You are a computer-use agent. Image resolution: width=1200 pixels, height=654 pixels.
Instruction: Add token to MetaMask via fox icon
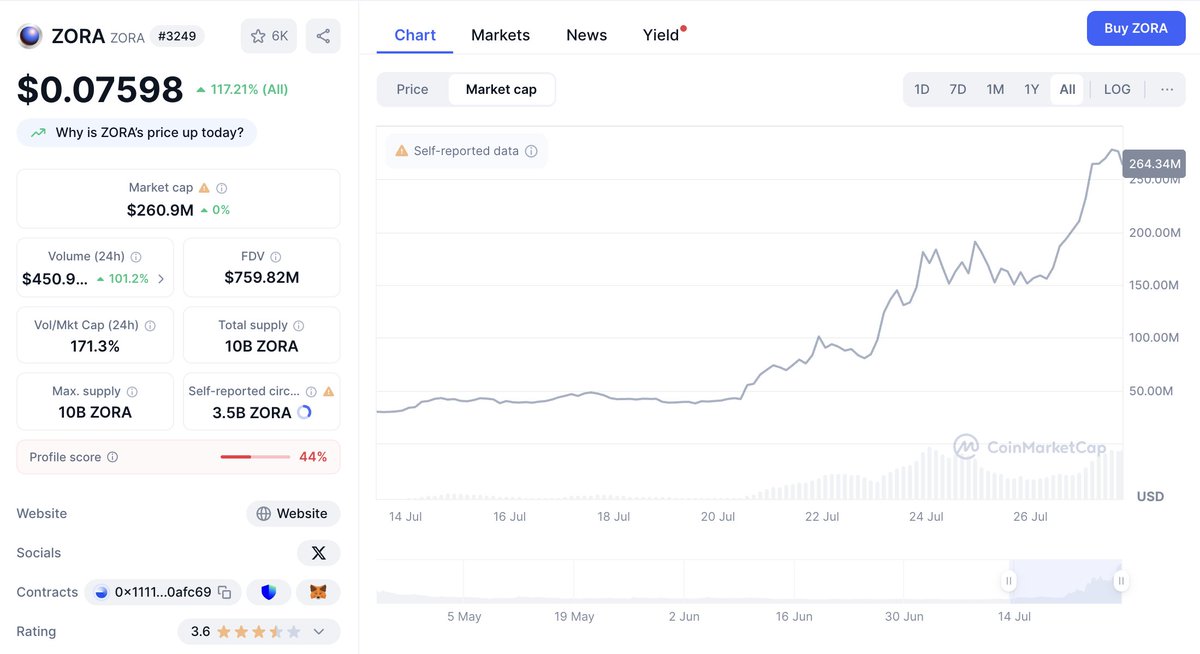[318, 592]
